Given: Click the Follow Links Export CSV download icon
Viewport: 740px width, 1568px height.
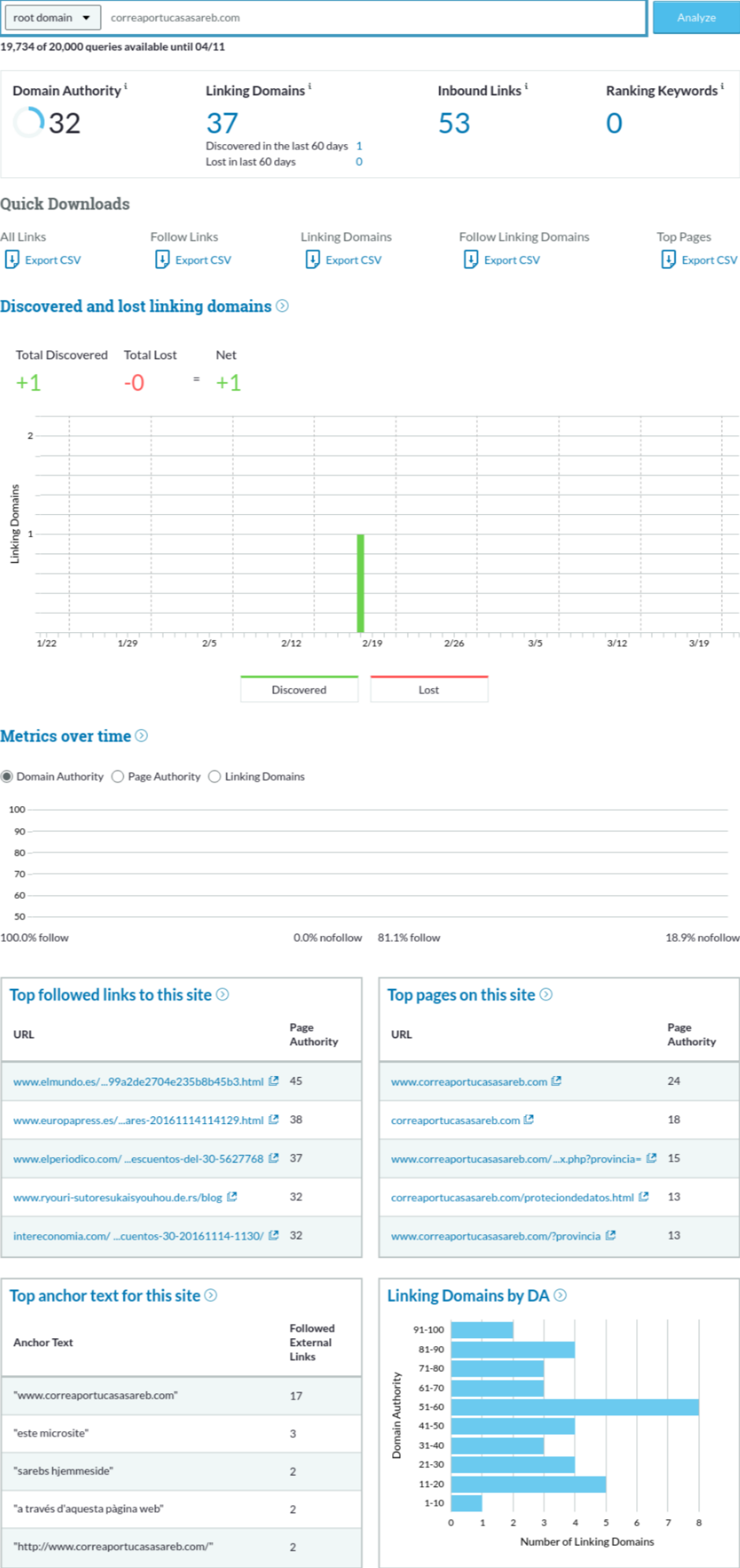Looking at the screenshot, I should pyautogui.click(x=162, y=260).
